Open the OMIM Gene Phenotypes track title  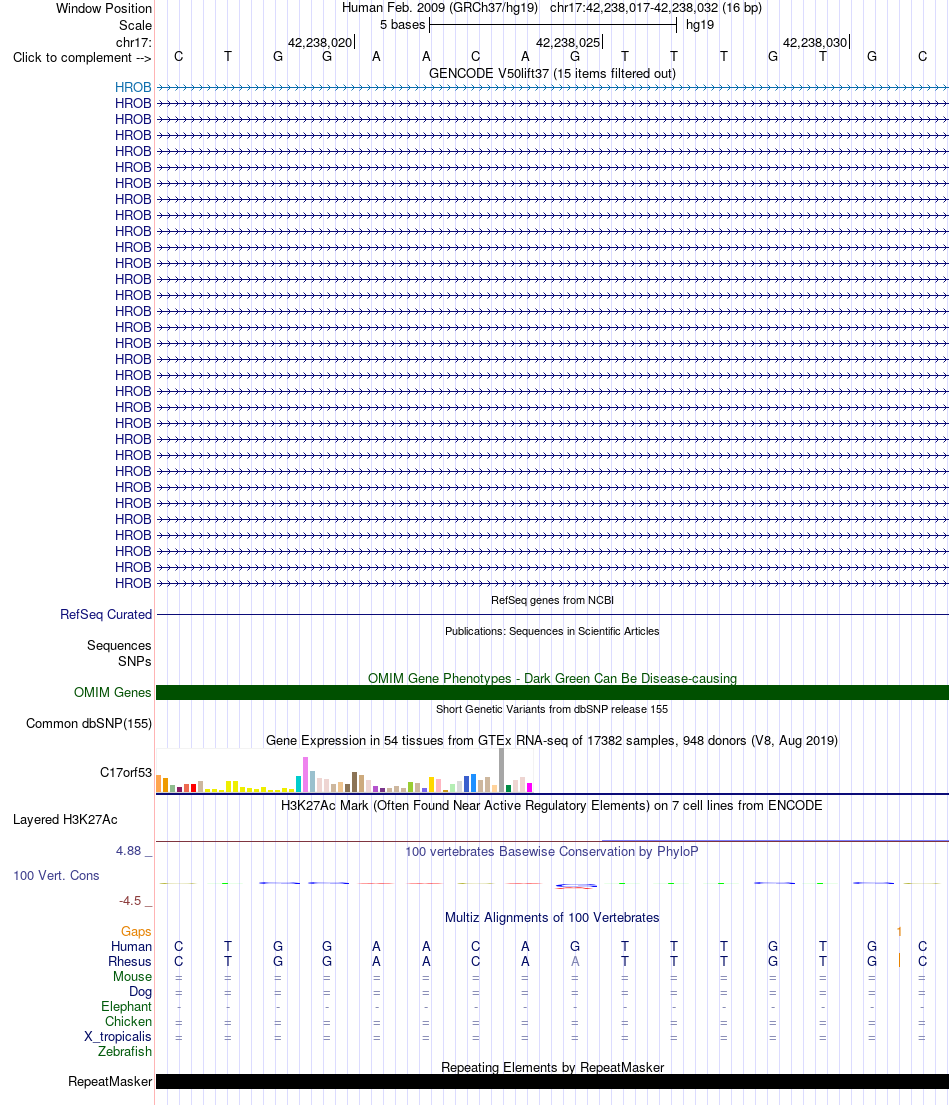coord(552,678)
